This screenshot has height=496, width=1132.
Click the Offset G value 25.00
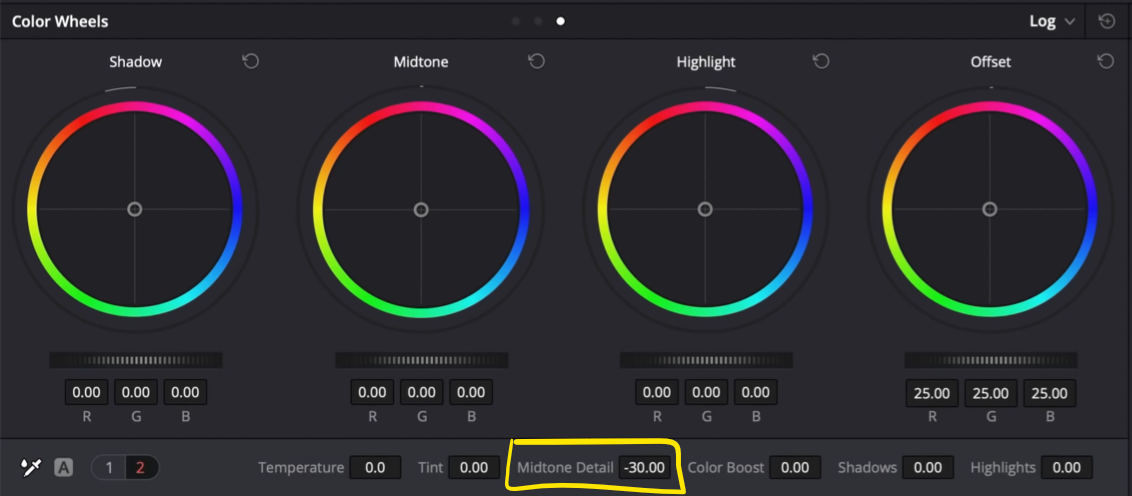point(990,393)
